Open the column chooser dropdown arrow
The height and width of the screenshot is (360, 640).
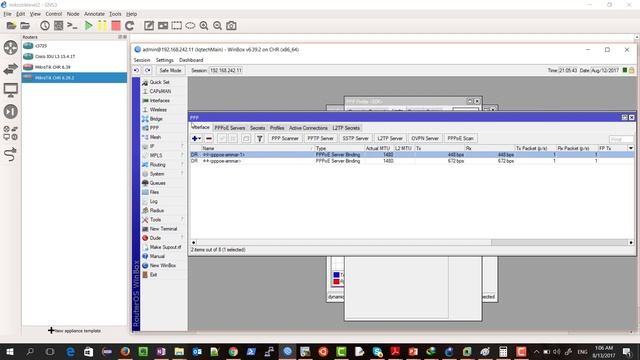[631, 148]
